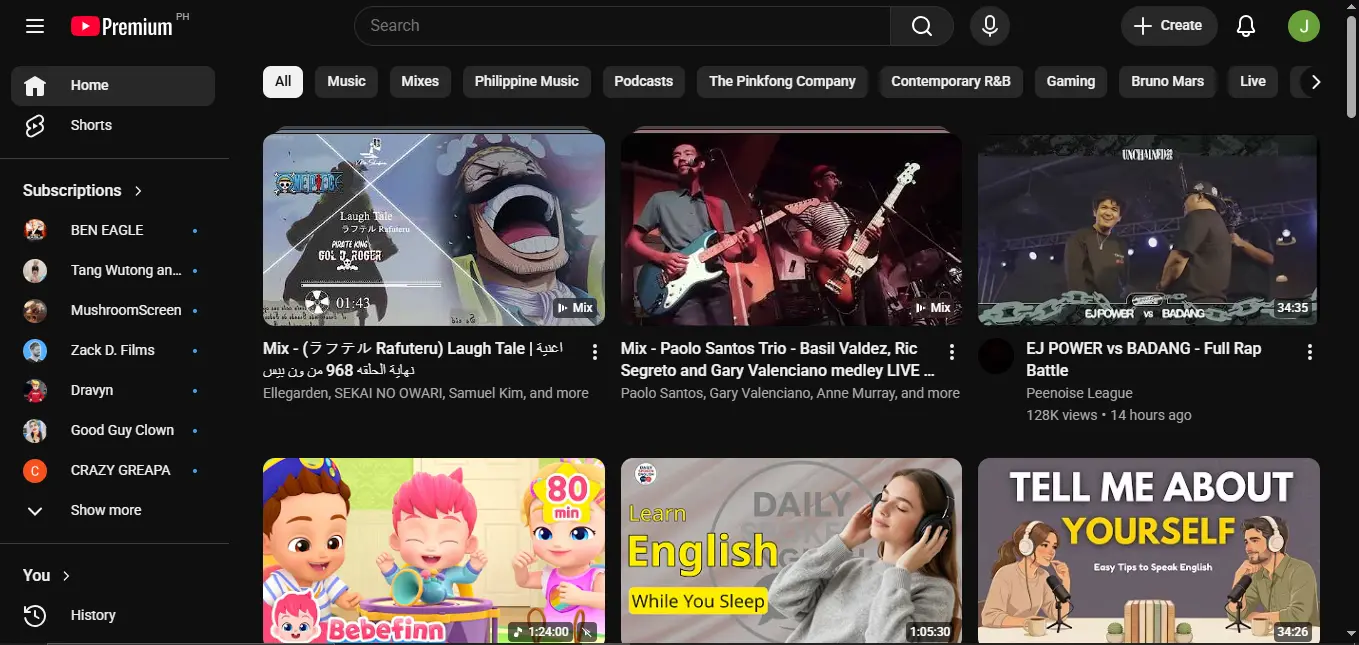The width and height of the screenshot is (1359, 645).
Task: Open Tell Me About Yourself thumbnail
Action: (1149, 551)
